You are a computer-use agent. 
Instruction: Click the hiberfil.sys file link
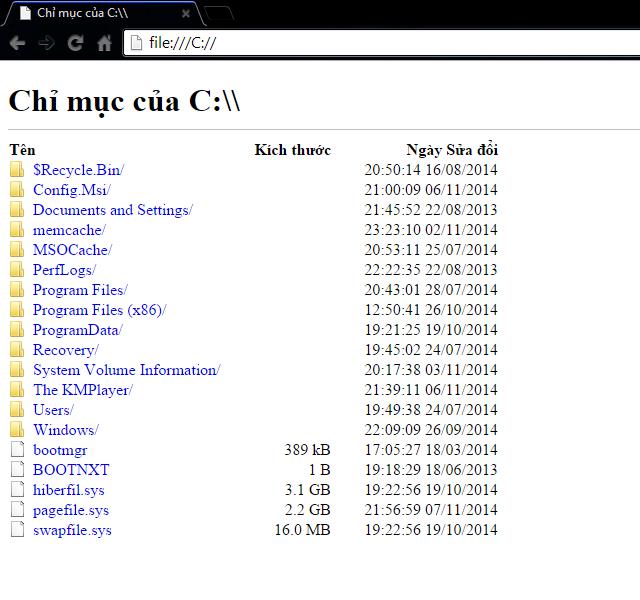point(68,490)
